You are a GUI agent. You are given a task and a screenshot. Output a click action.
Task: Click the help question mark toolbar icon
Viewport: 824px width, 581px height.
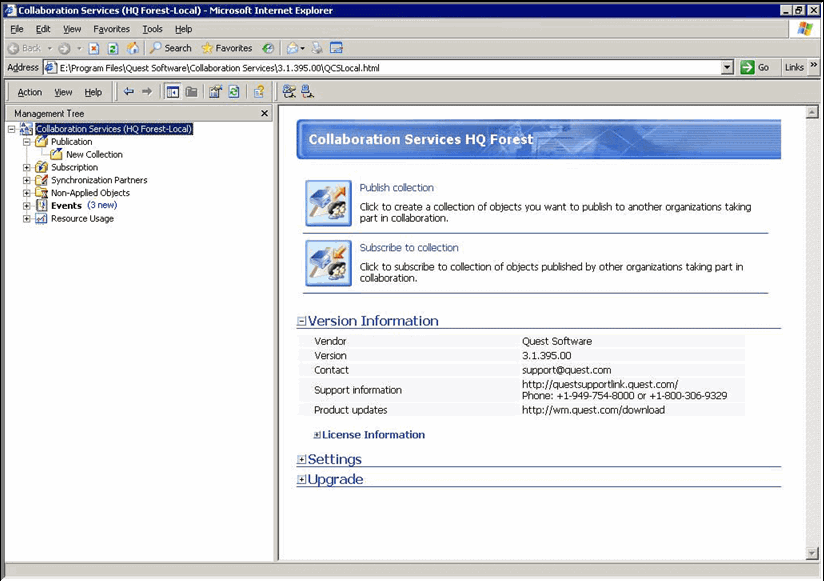(259, 92)
